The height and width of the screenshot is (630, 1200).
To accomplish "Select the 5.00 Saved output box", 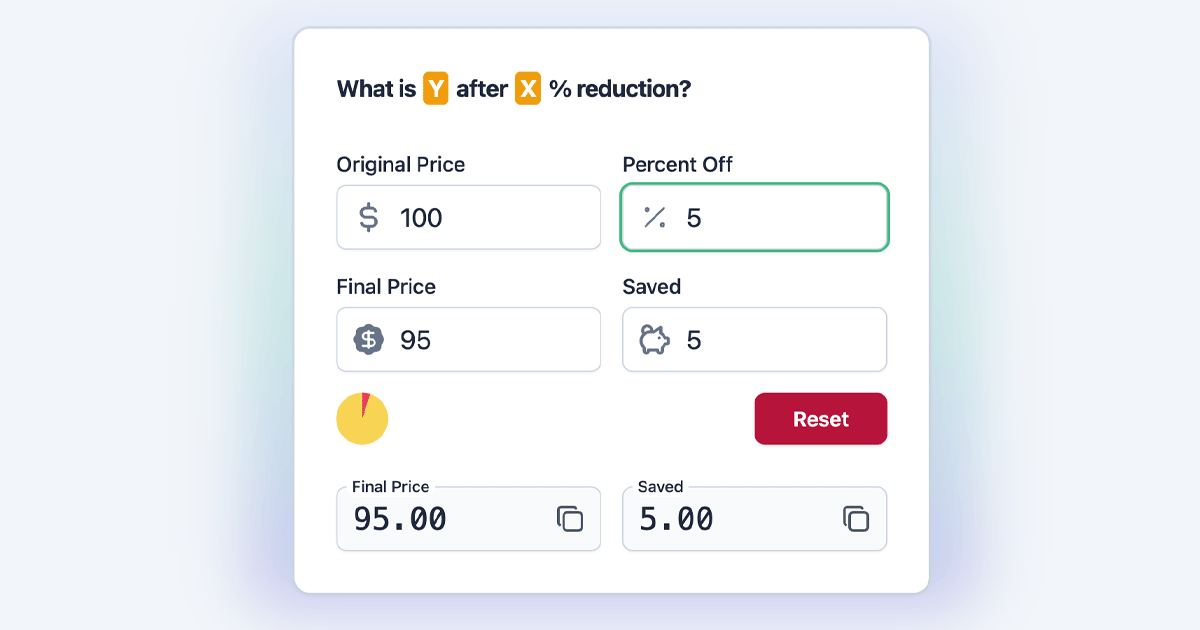I will (x=755, y=519).
